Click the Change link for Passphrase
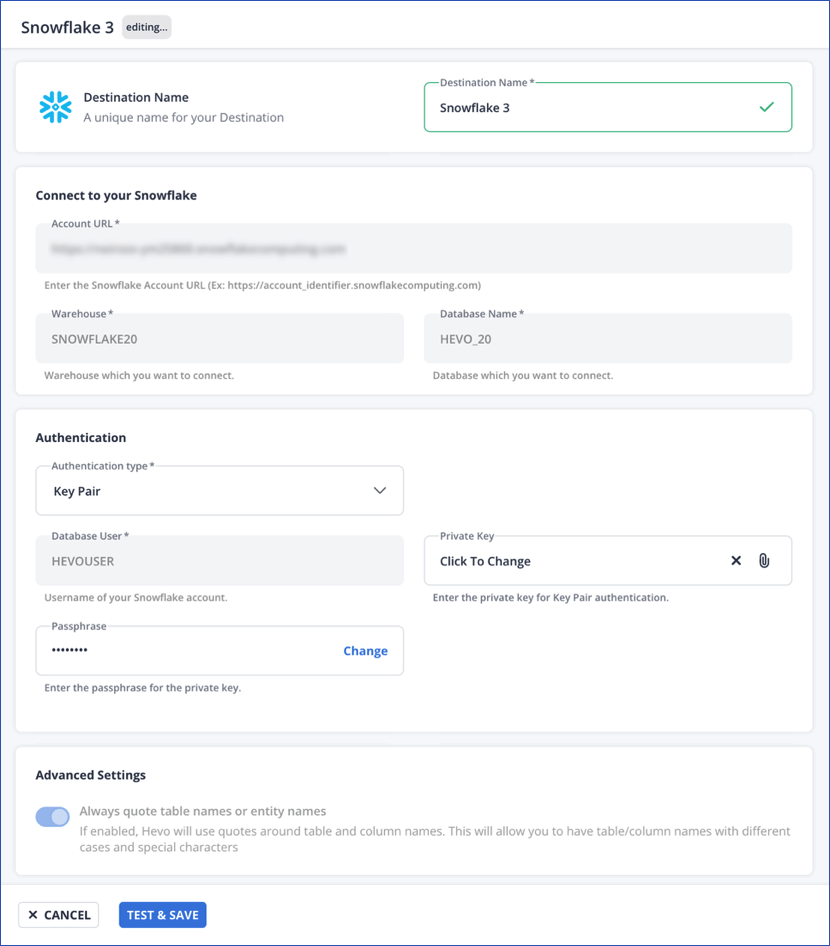Viewport: 830px width, 946px height. 366,651
